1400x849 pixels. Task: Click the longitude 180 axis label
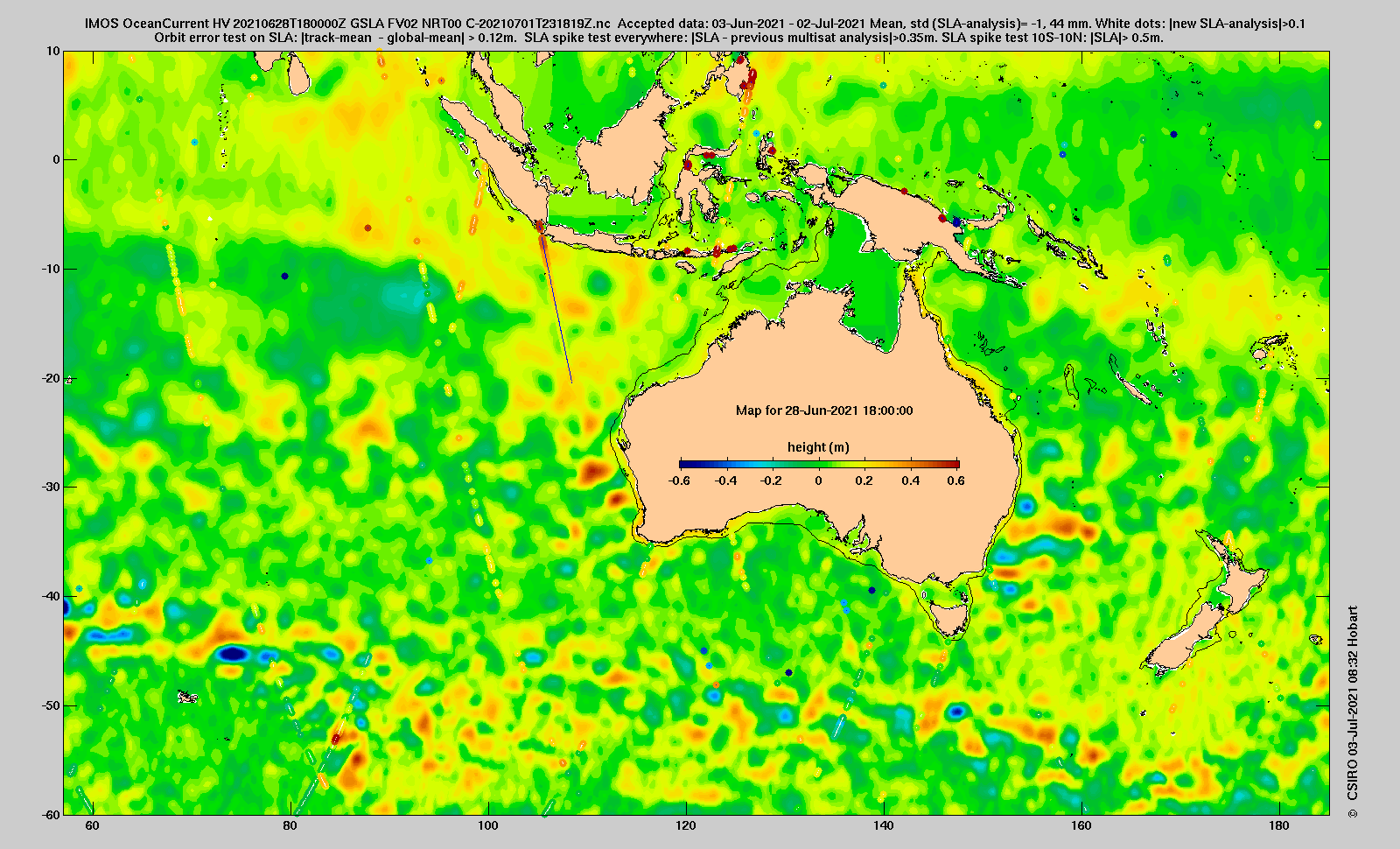1279,825
